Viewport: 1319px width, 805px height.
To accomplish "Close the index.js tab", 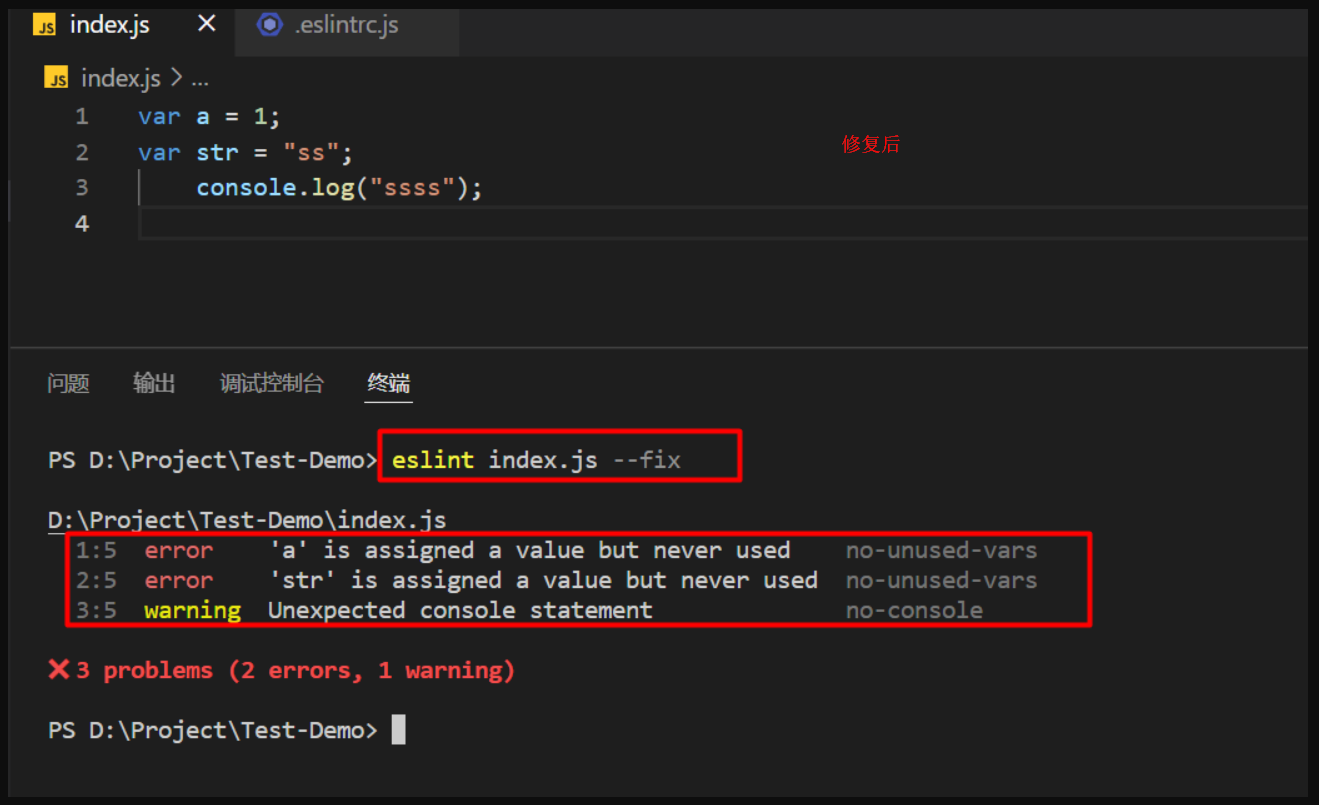I will click(207, 24).
